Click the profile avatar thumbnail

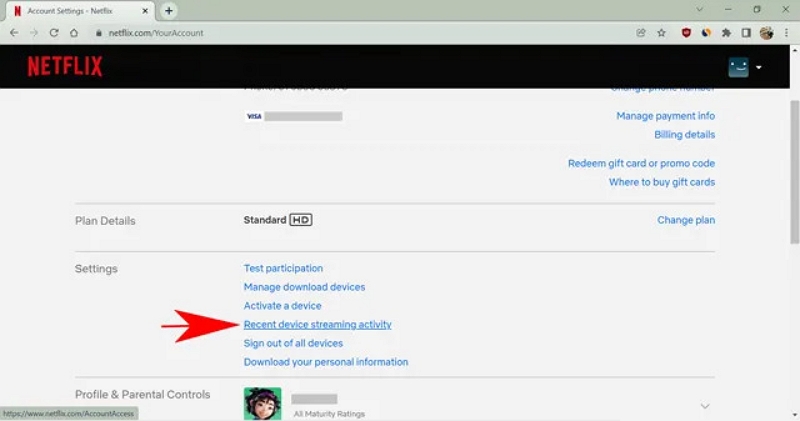pos(262,404)
